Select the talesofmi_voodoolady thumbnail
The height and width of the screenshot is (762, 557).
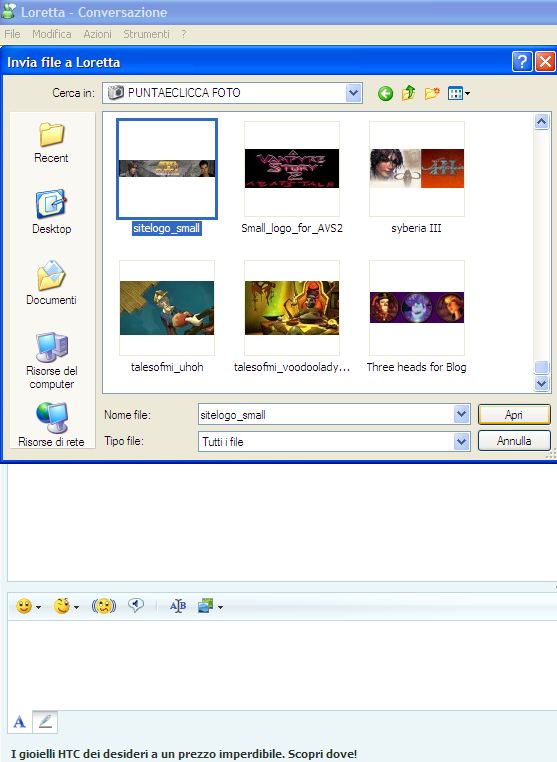[292, 308]
